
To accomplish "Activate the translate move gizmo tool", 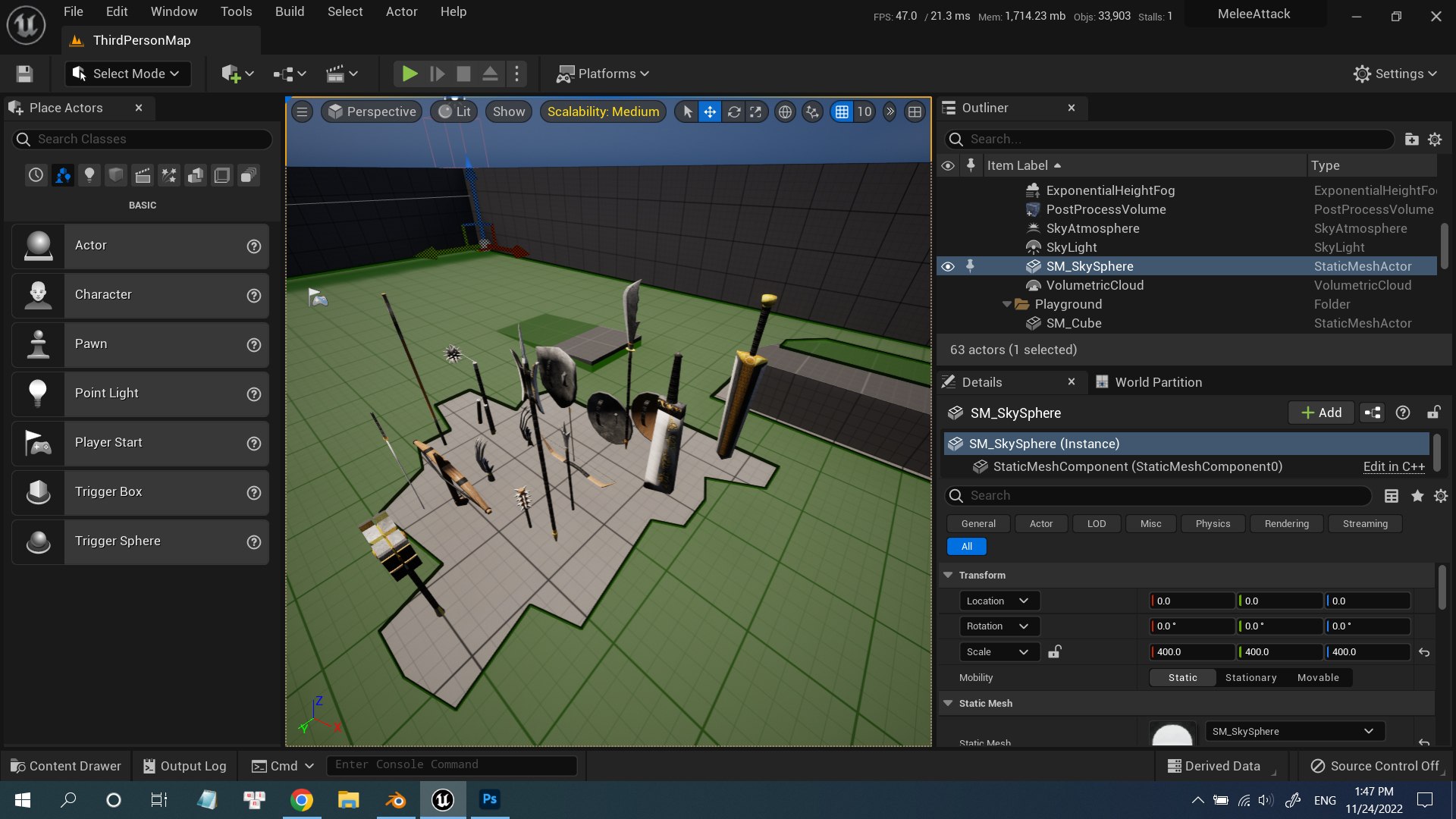I will click(710, 112).
